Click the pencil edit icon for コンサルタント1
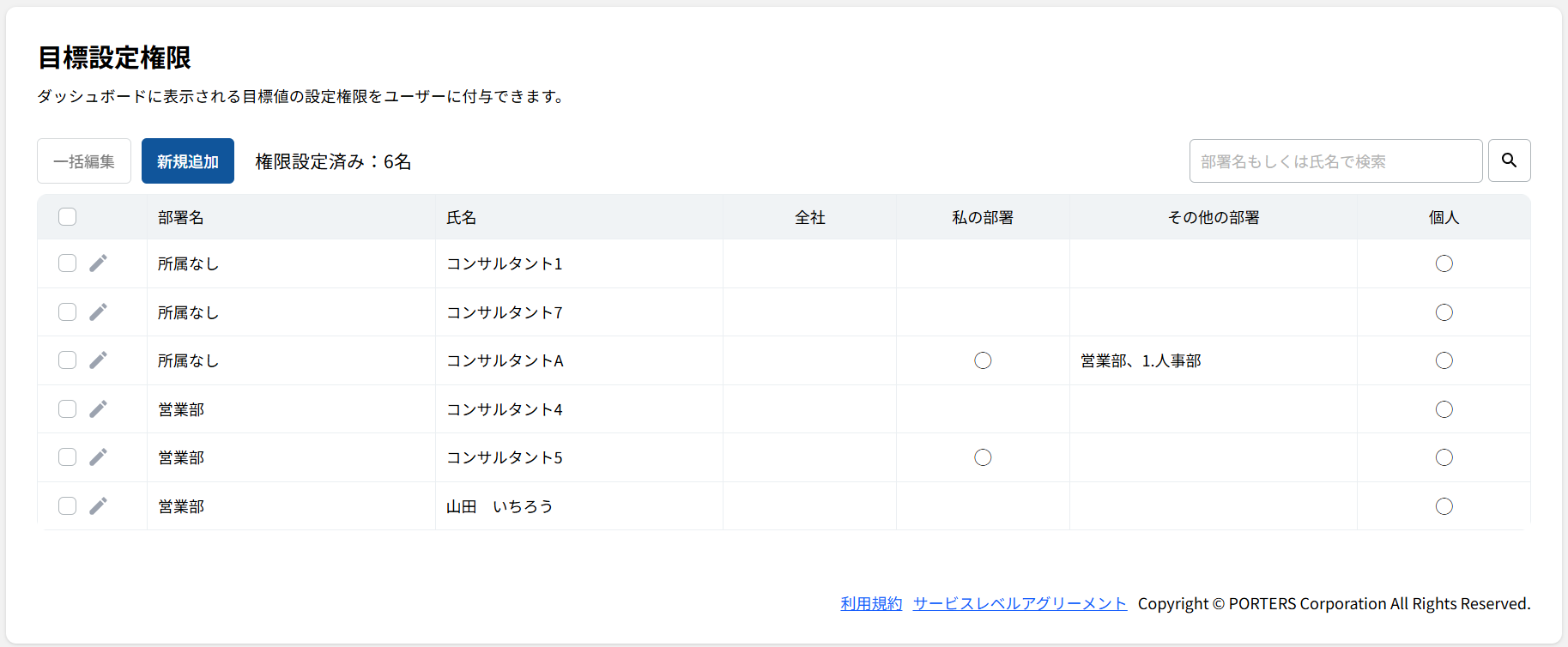 pyautogui.click(x=99, y=263)
